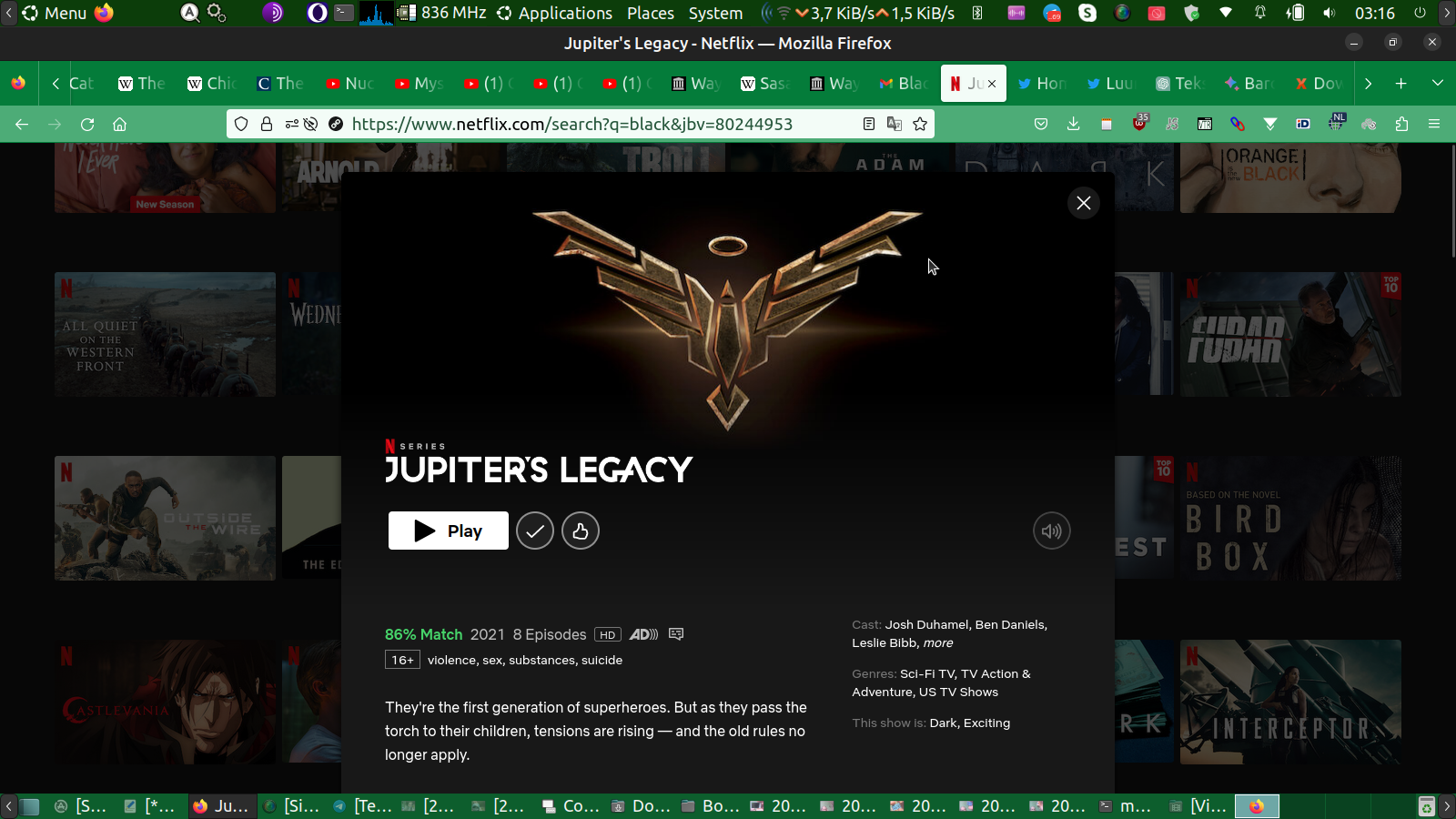Play Jupiter's Legacy

click(449, 531)
